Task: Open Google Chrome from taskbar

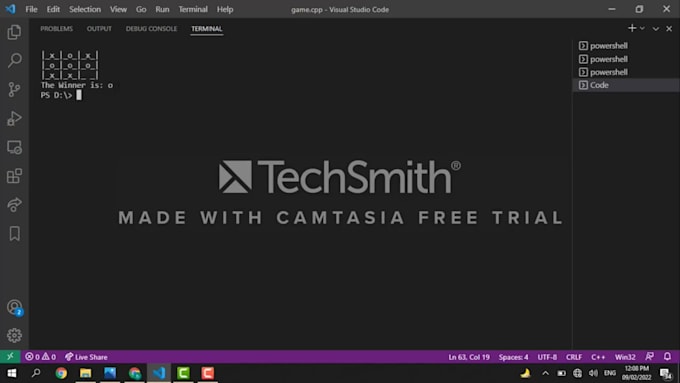Action: (x=61, y=373)
